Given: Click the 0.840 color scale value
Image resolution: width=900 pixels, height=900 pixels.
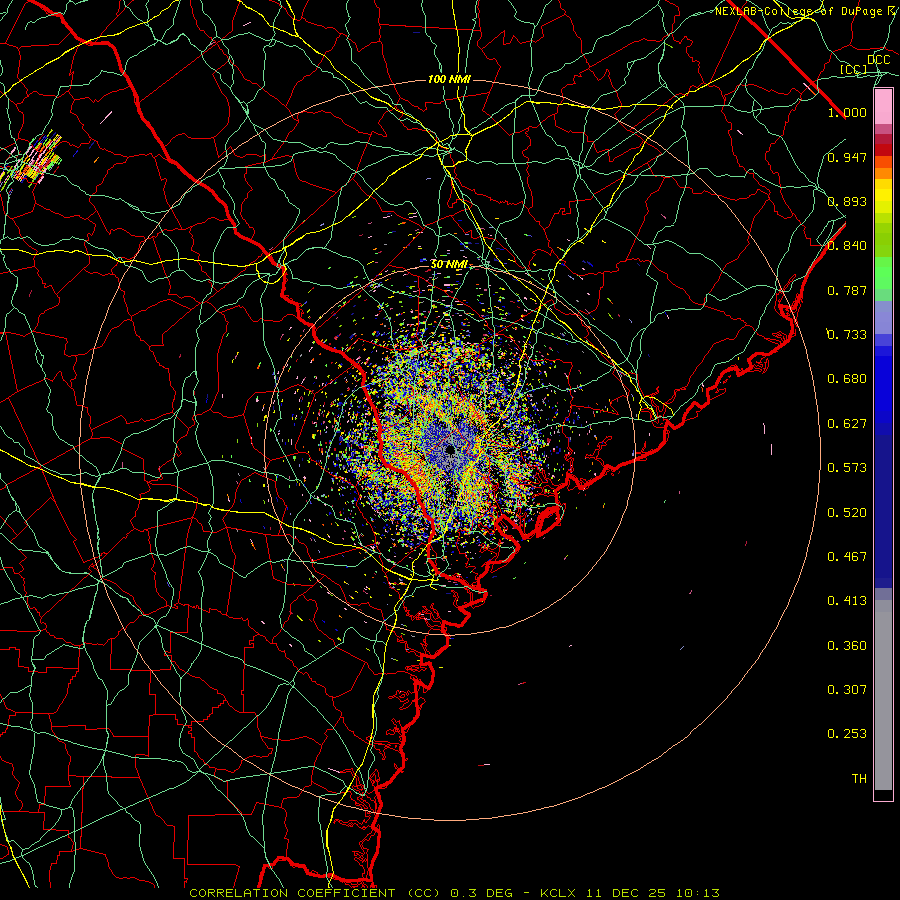Looking at the screenshot, I should point(847,246).
